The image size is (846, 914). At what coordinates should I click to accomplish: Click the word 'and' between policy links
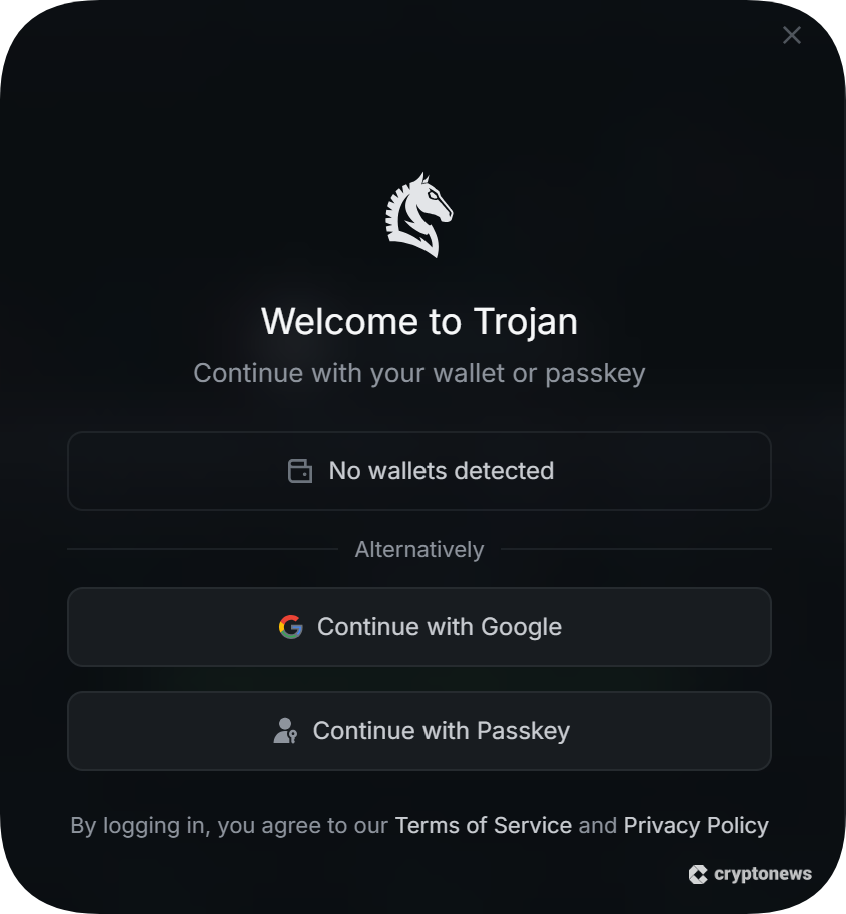[x=598, y=826]
